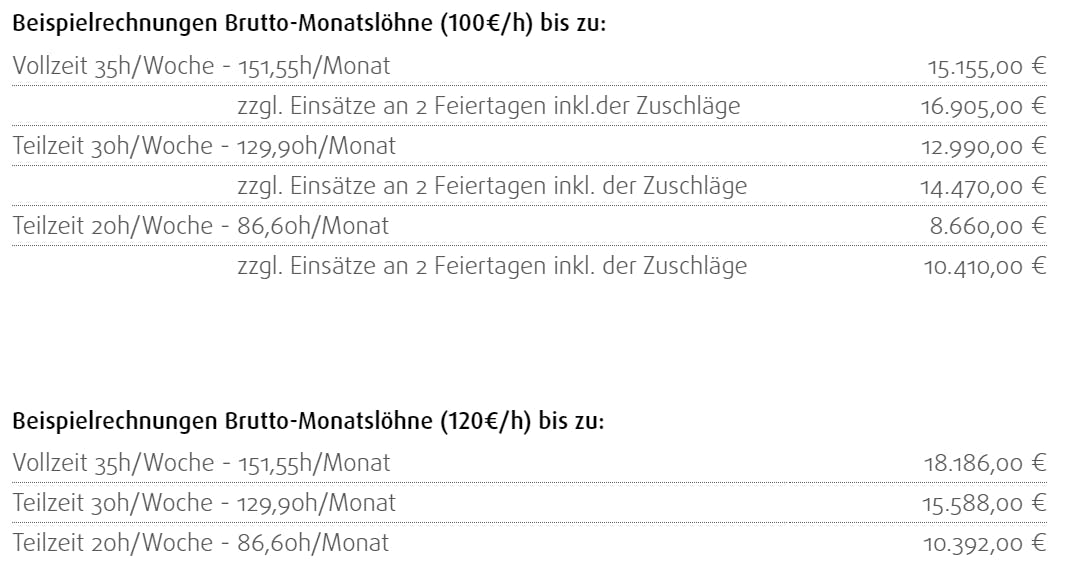
Task: Click the 15.588,00 € amount
Action: point(984,503)
